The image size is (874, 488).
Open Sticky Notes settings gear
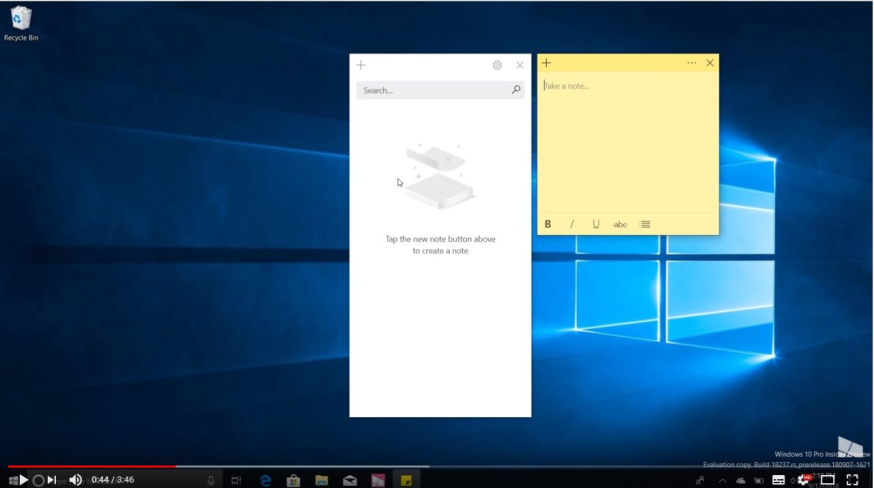[497, 65]
